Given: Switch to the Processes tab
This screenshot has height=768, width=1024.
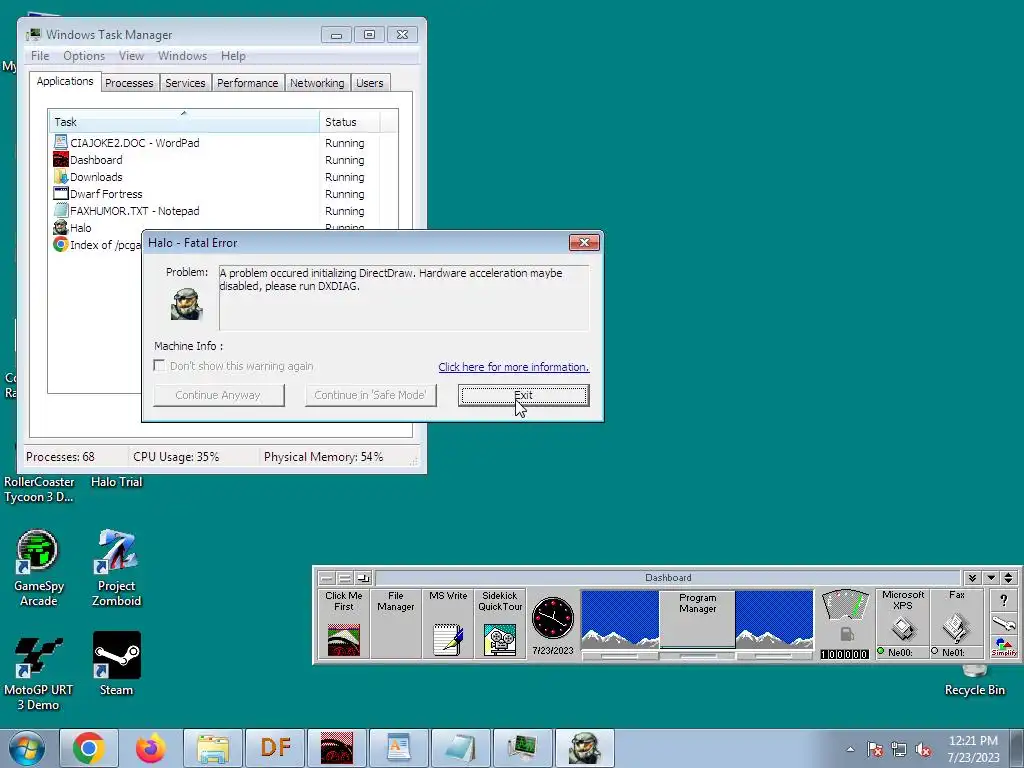Looking at the screenshot, I should [129, 83].
